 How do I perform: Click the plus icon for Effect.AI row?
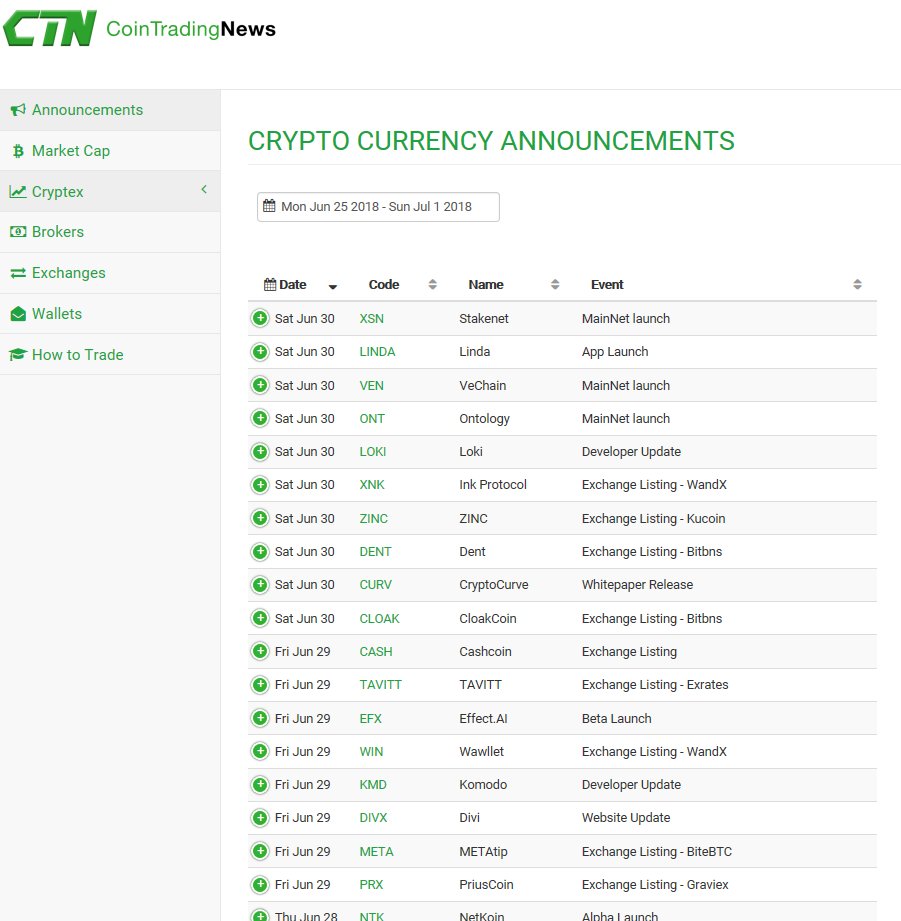click(x=260, y=718)
